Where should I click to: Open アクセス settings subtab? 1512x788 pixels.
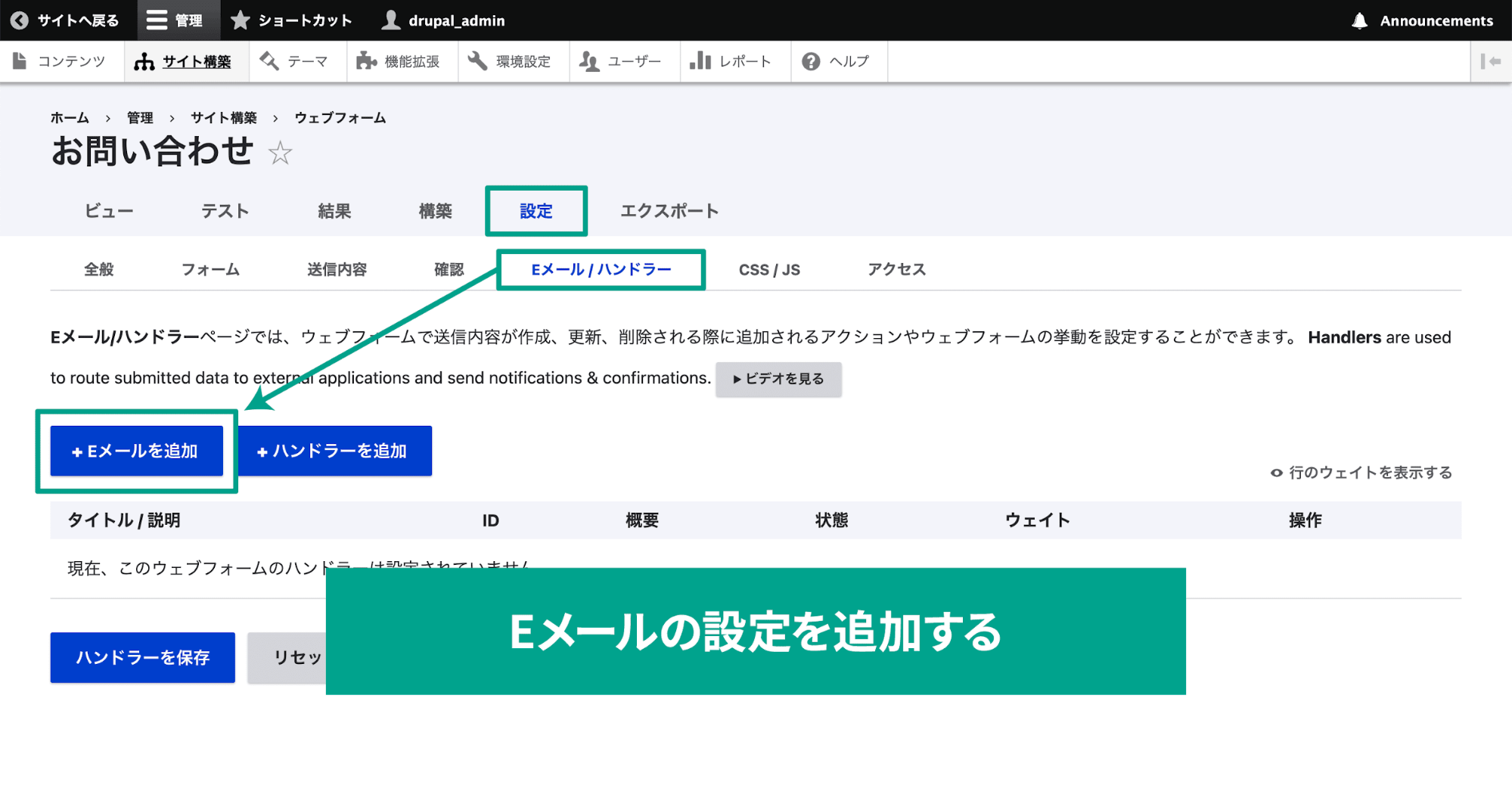[896, 270]
